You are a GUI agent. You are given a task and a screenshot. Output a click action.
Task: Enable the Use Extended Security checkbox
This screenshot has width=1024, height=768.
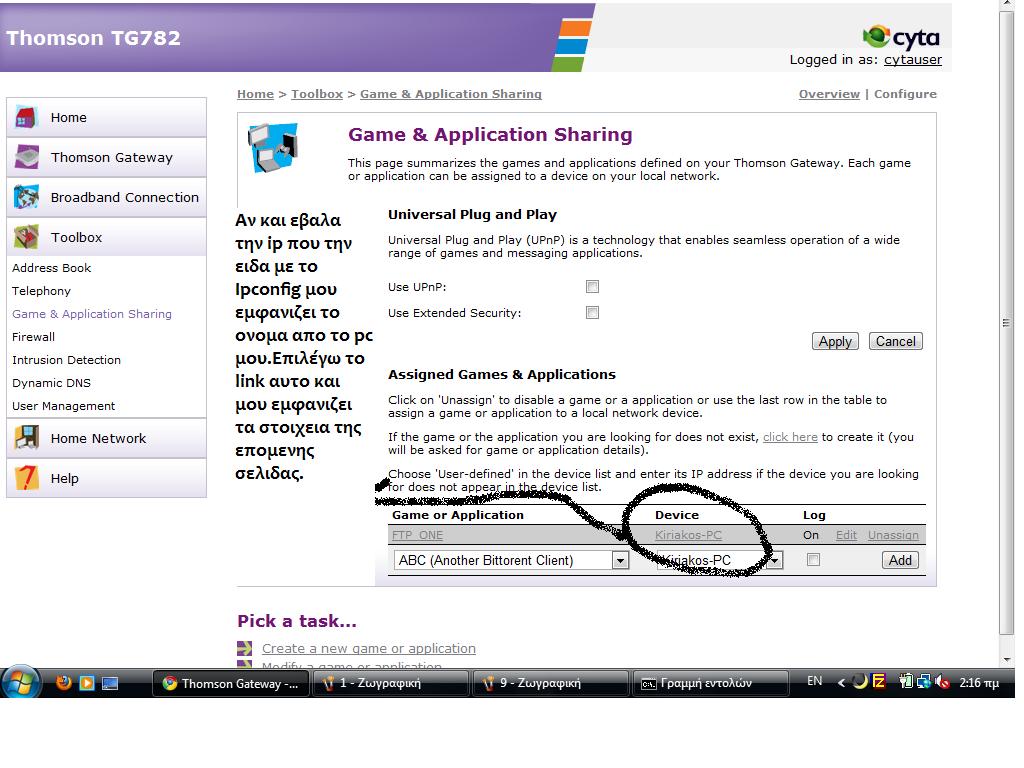click(x=592, y=313)
